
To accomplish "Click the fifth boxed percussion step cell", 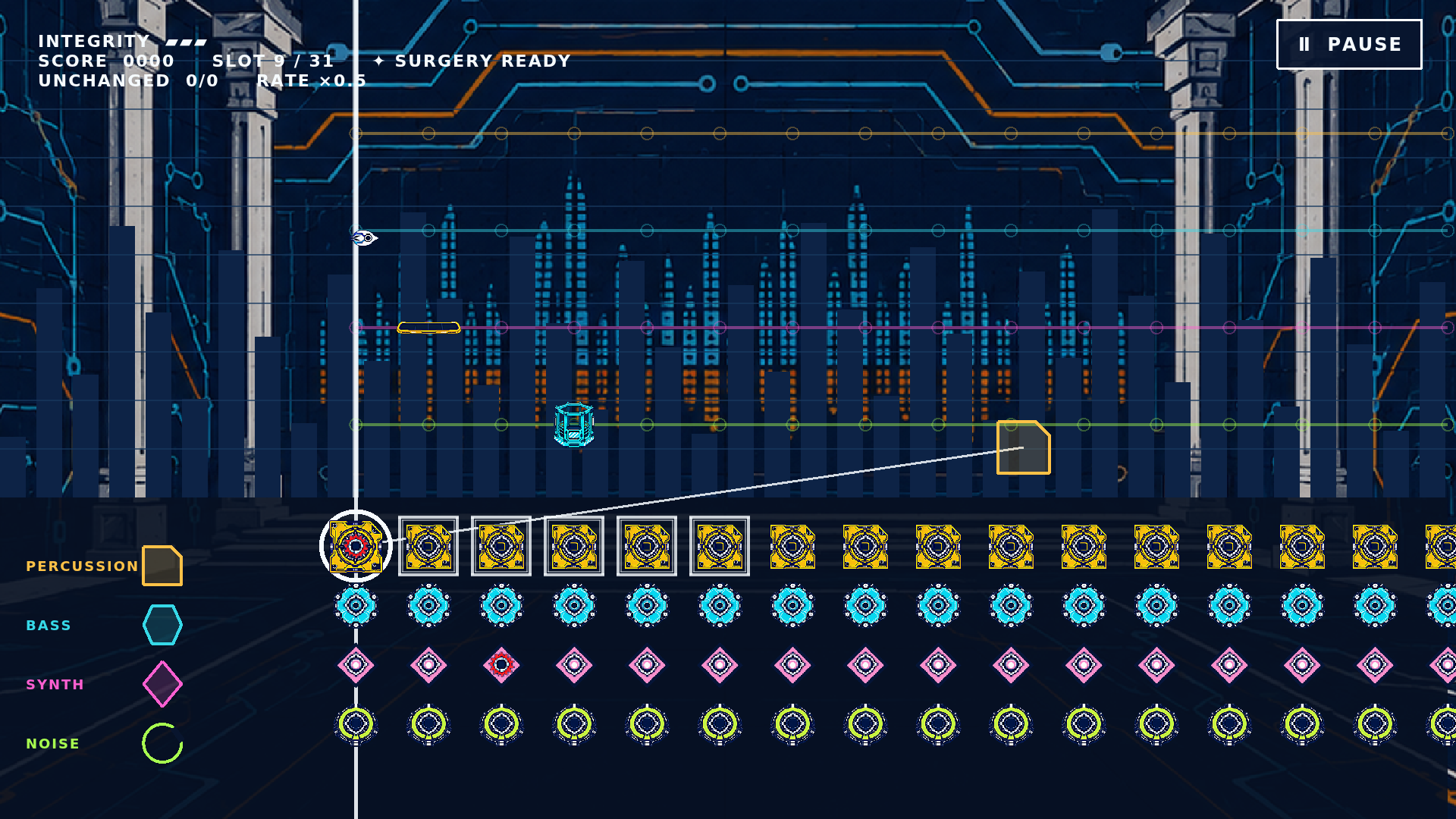I will coord(647,546).
